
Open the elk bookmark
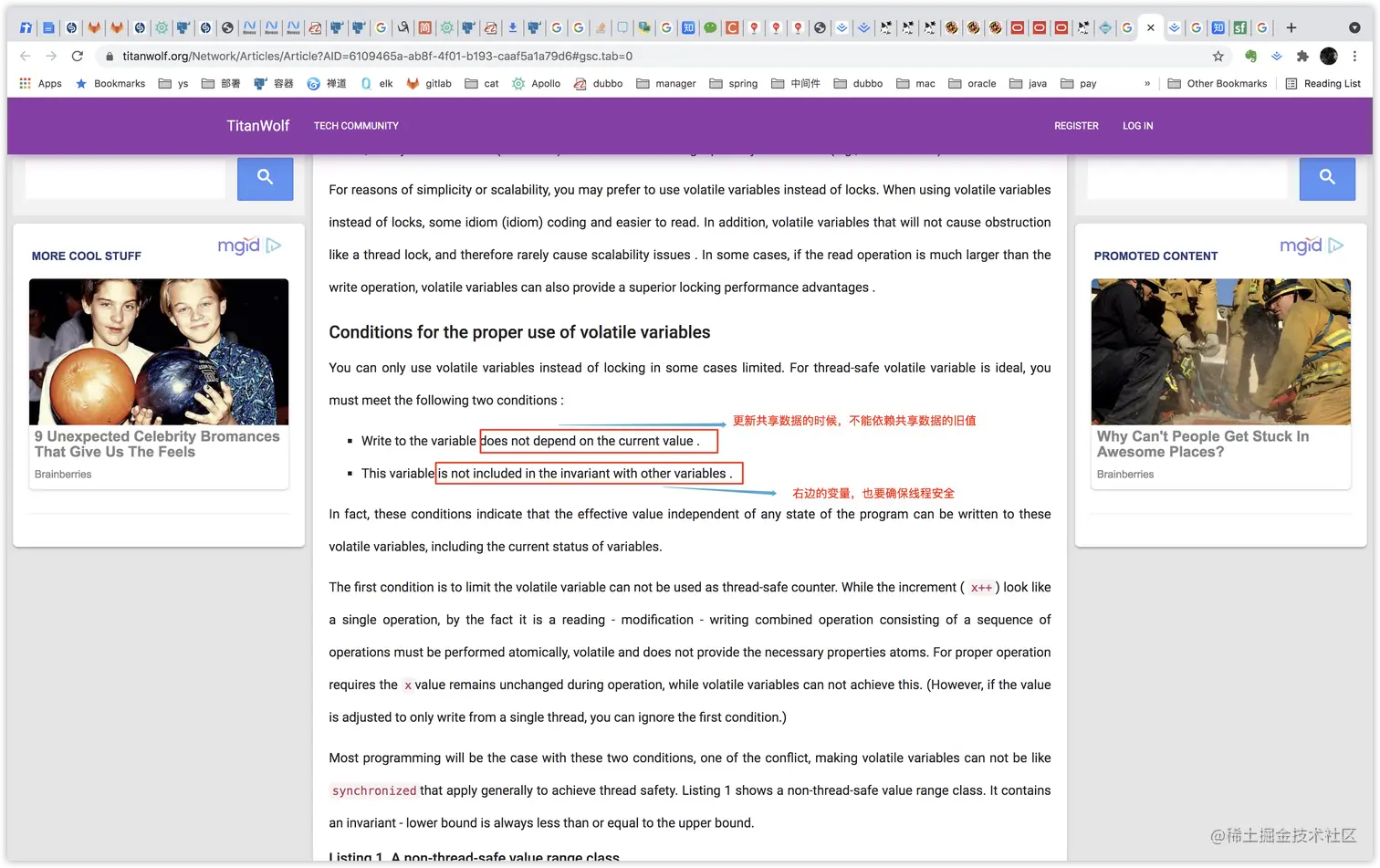[377, 83]
